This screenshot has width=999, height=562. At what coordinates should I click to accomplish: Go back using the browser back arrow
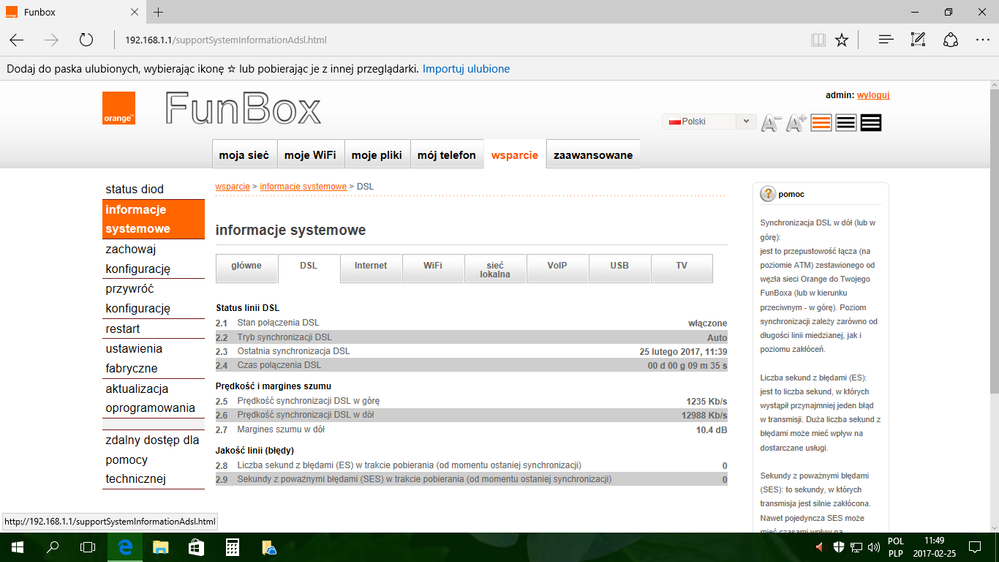(17, 40)
